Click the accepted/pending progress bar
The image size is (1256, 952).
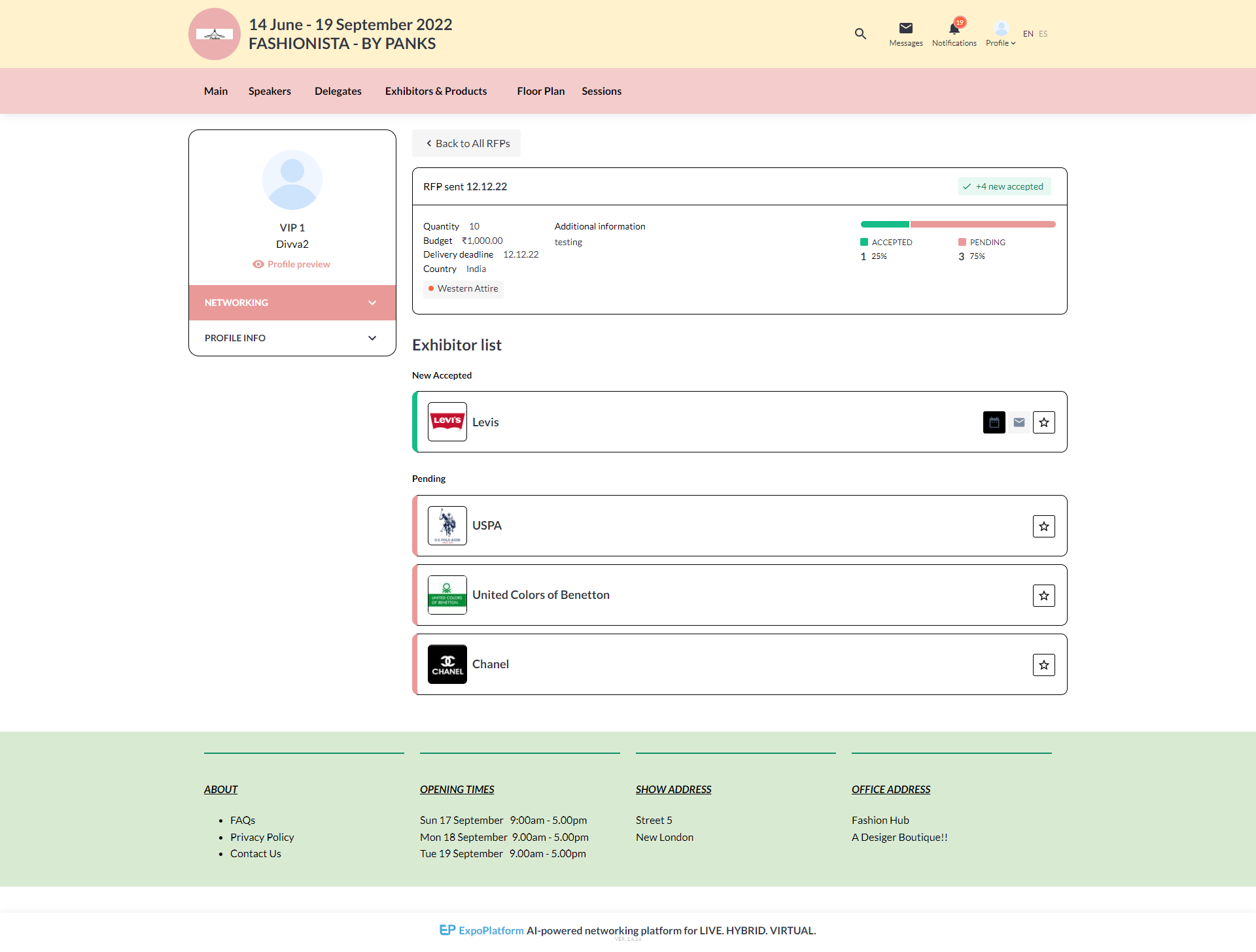coord(958,224)
